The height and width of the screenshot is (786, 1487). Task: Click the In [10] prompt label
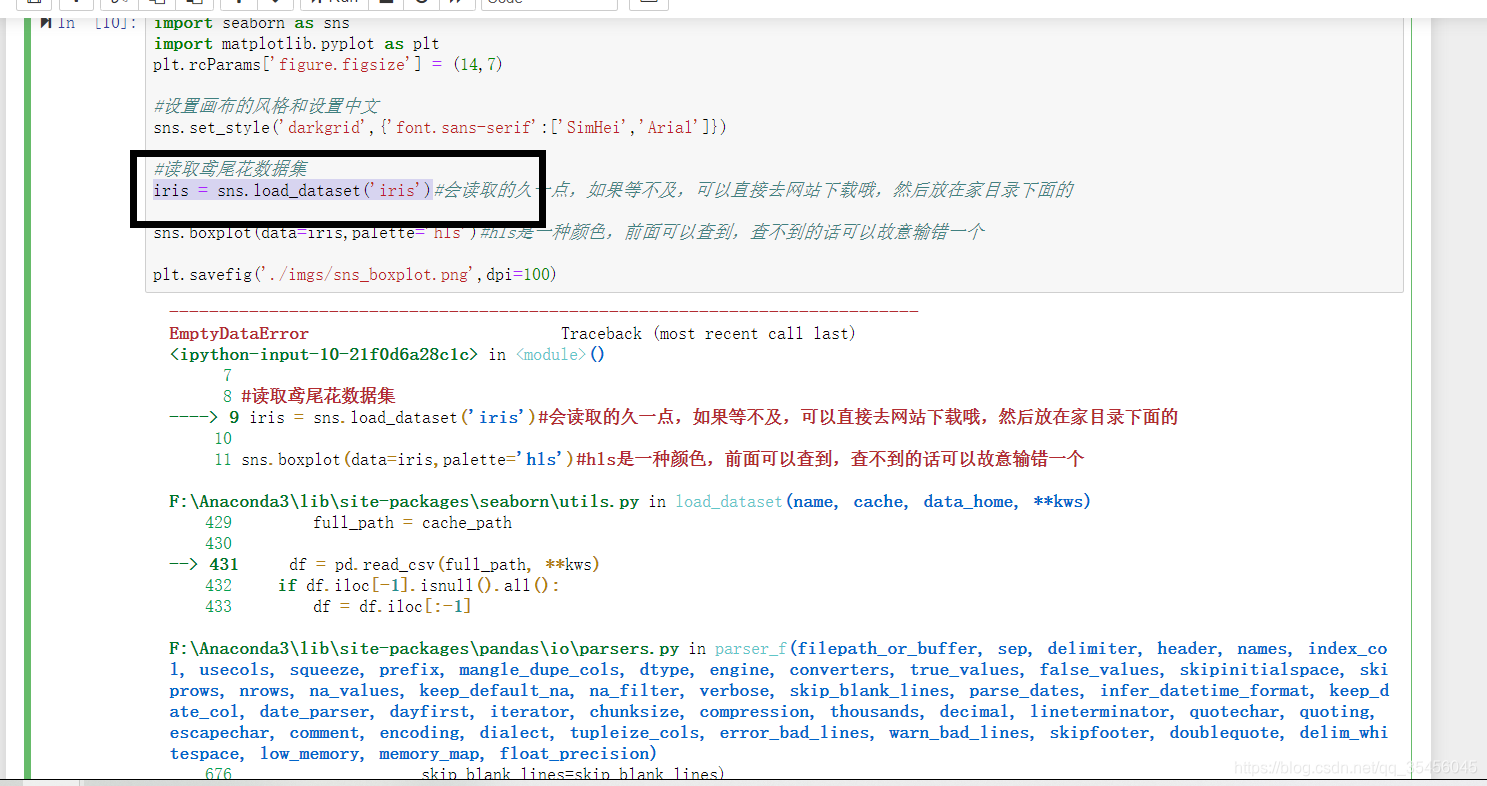97,23
